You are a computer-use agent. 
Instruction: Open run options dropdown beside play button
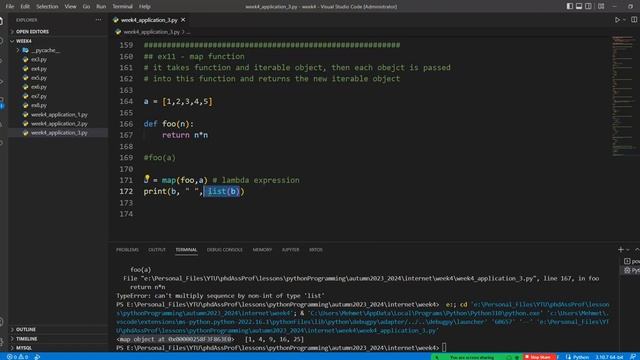click(x=624, y=20)
